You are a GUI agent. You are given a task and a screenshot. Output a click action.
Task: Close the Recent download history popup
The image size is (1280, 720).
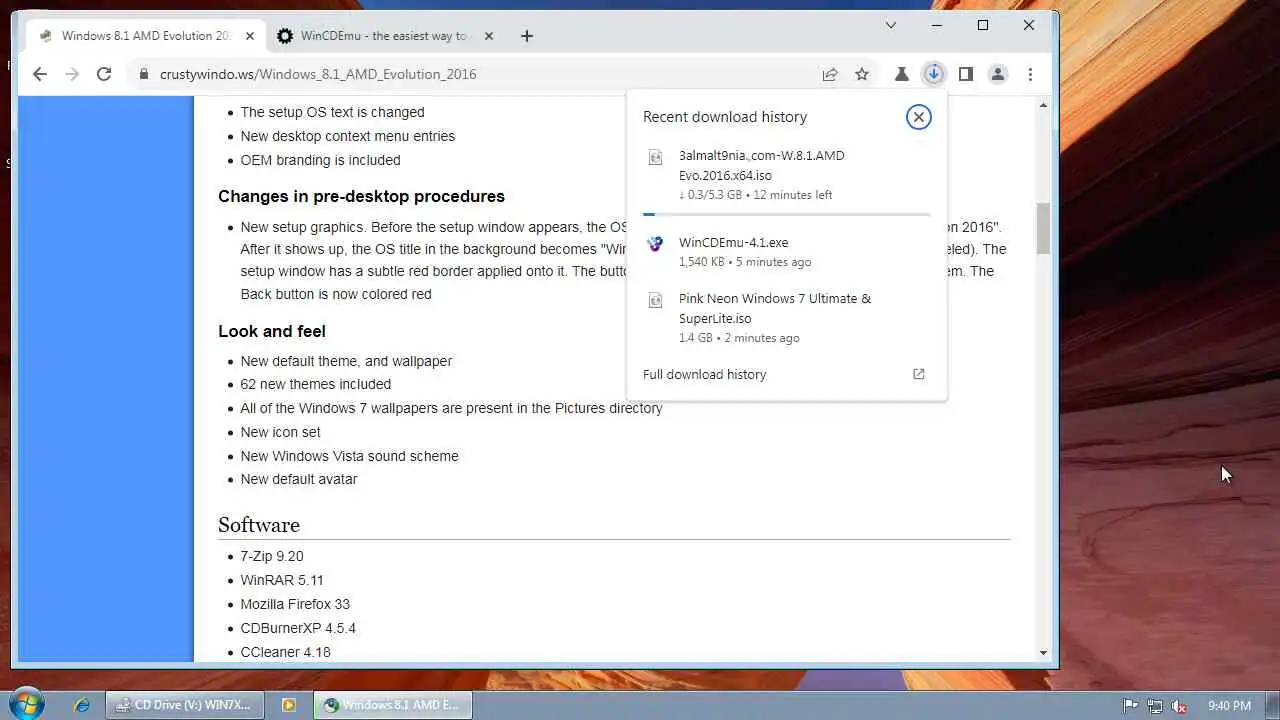coord(918,117)
